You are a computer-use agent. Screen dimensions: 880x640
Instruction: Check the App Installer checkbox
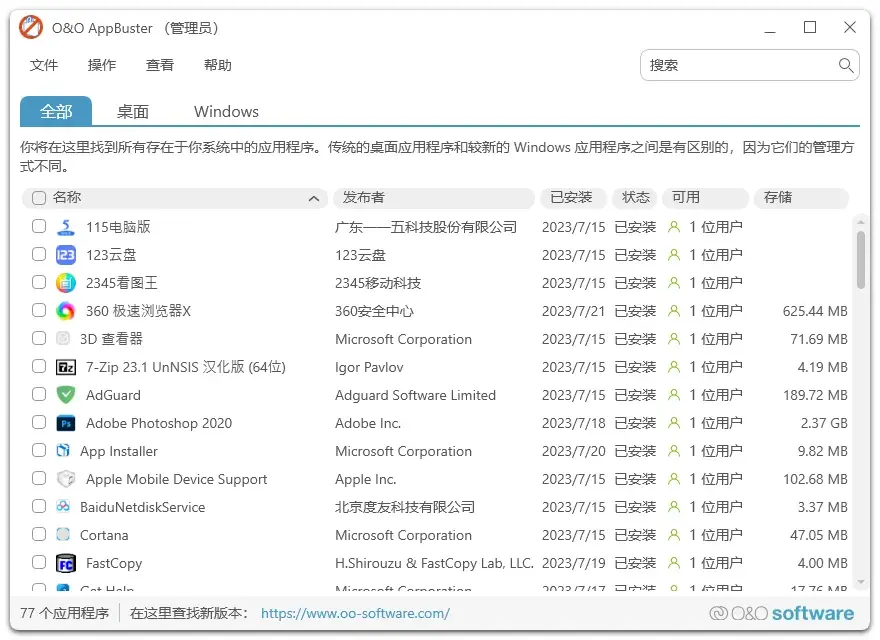point(39,450)
